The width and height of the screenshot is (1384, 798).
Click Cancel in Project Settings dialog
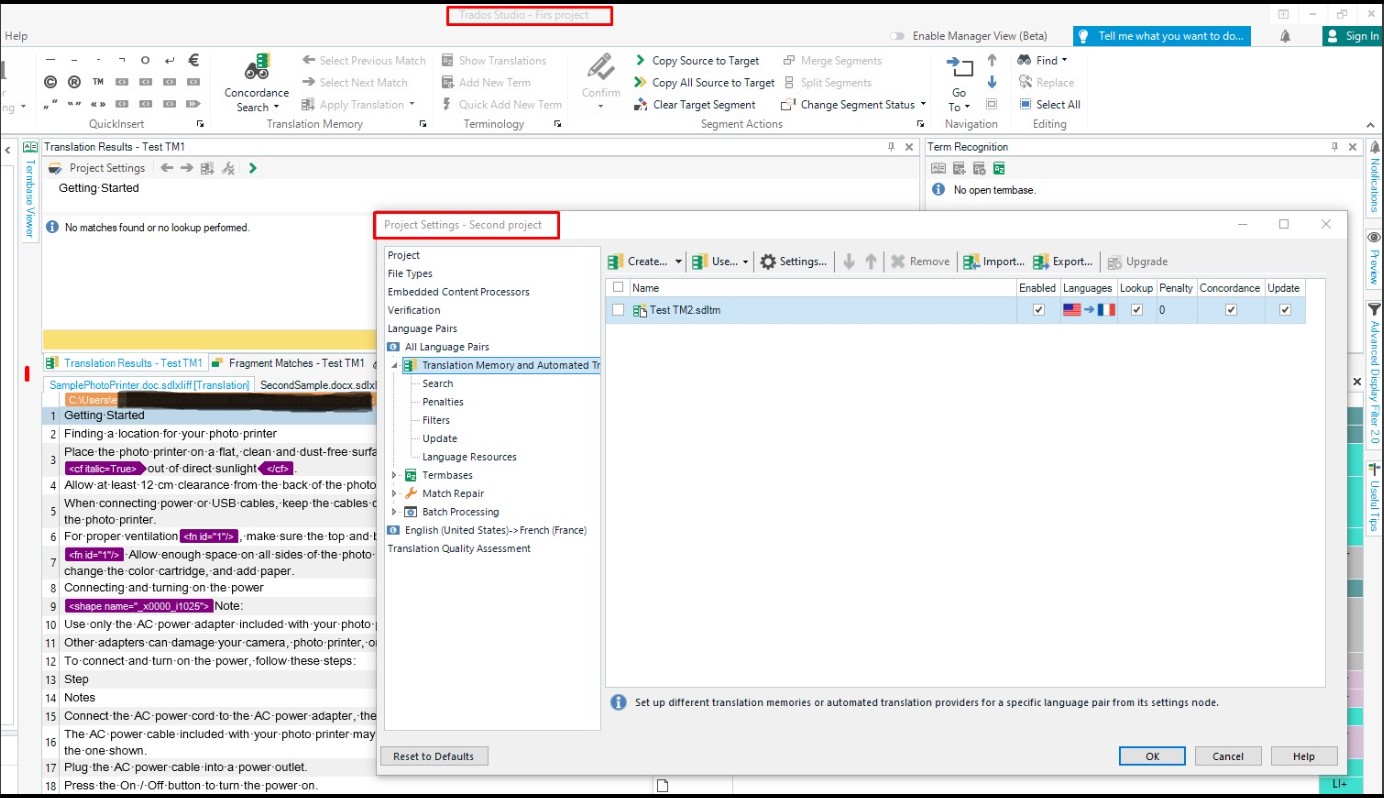(1228, 756)
